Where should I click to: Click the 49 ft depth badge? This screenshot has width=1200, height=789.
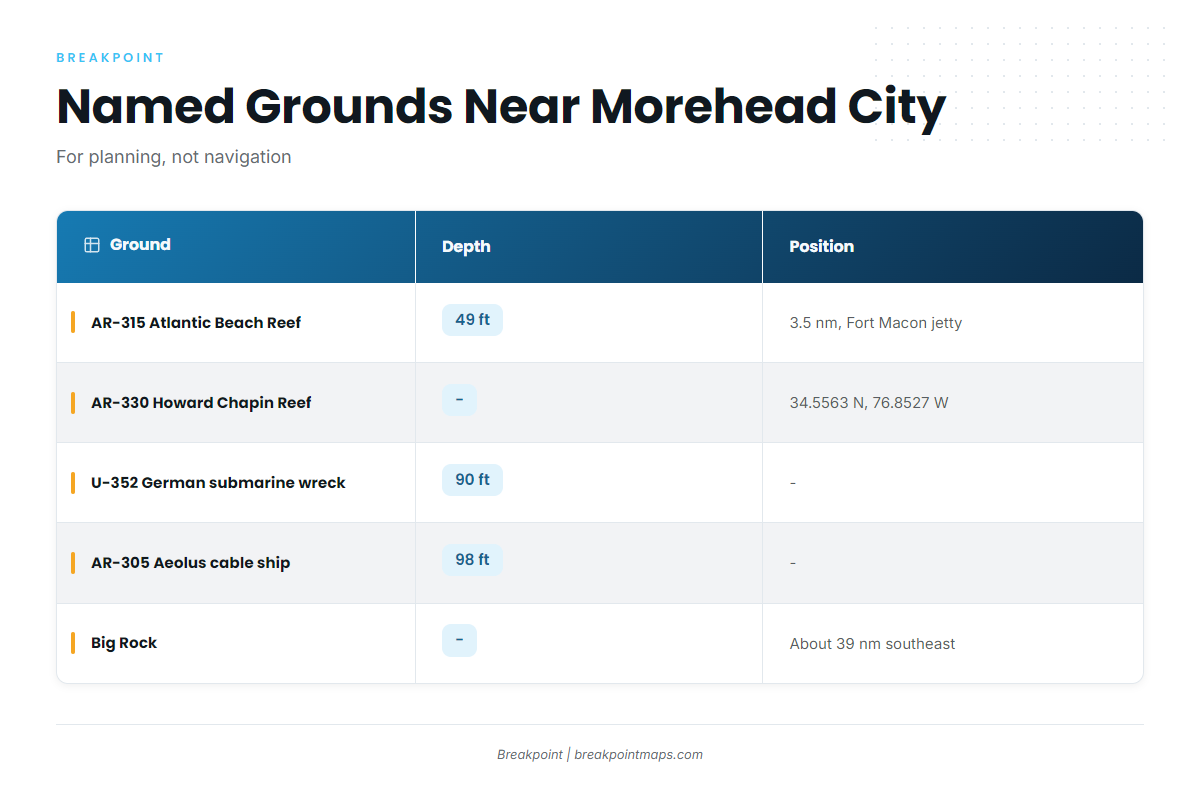[x=472, y=320]
